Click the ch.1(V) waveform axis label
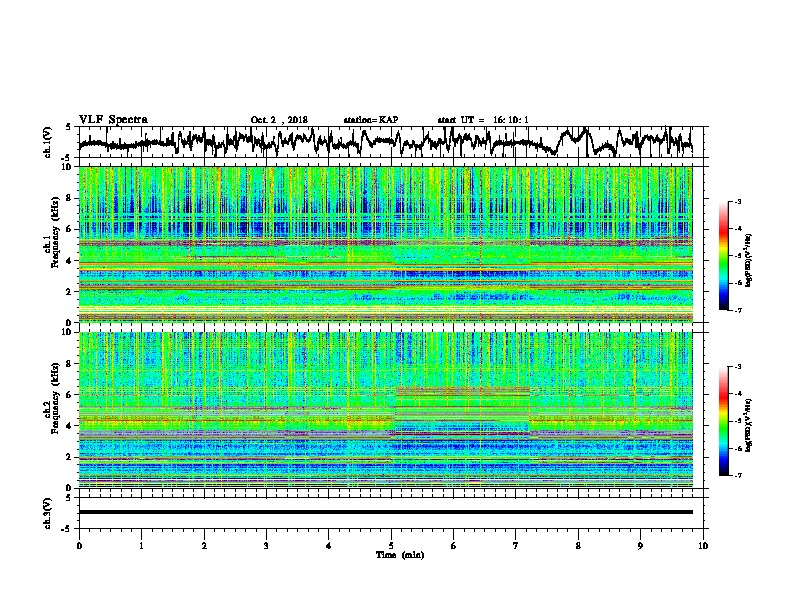 [47, 142]
